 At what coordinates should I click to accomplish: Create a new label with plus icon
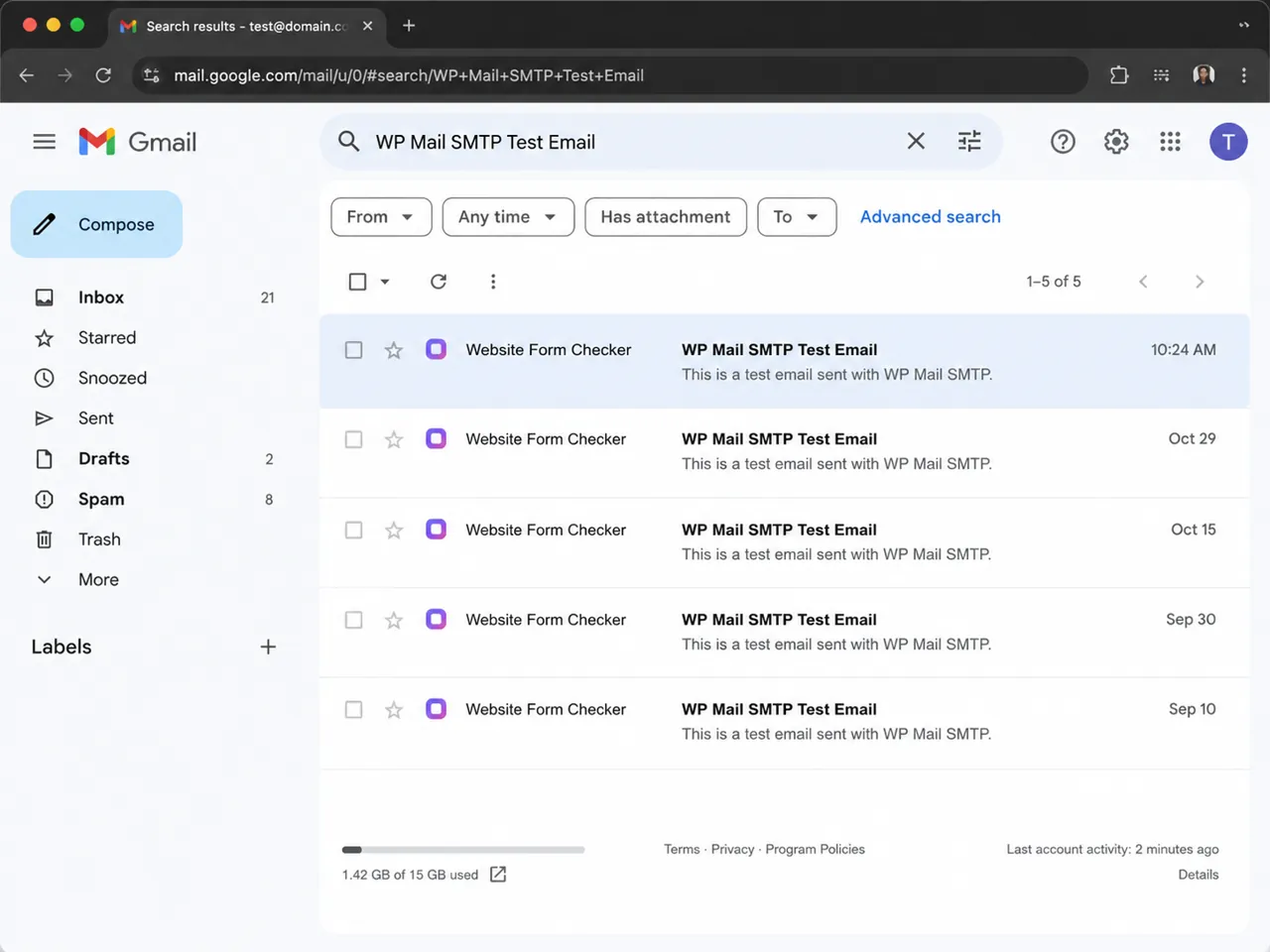click(x=268, y=648)
